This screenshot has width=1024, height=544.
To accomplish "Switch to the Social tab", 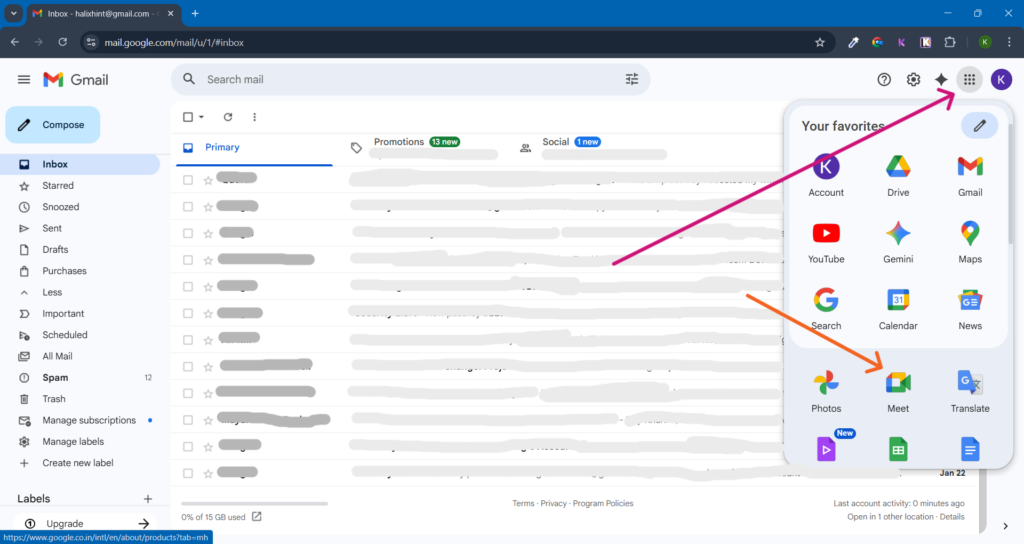I will pyautogui.click(x=556, y=143).
